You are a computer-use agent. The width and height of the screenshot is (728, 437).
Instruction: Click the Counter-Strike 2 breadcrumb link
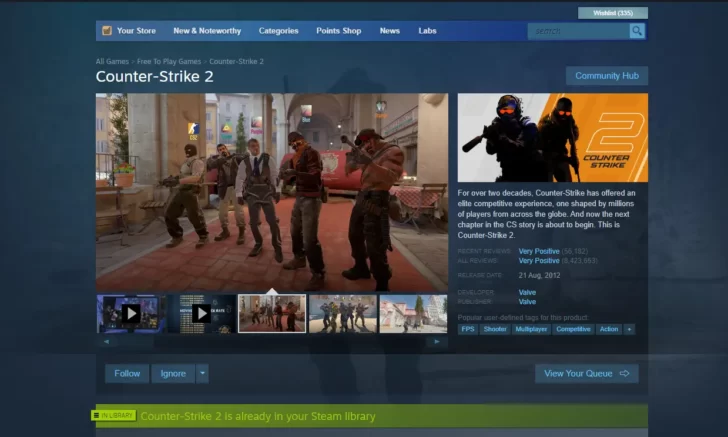click(x=236, y=61)
